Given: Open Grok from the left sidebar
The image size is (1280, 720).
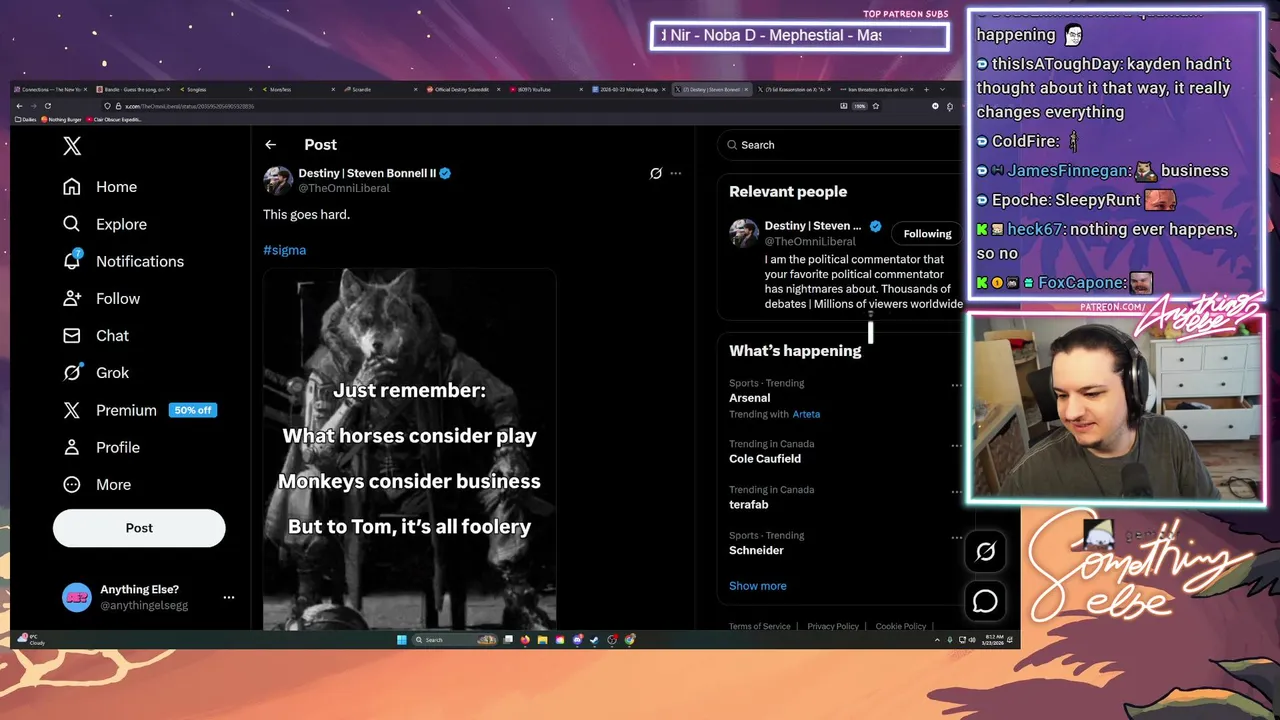Looking at the screenshot, I should [96, 372].
